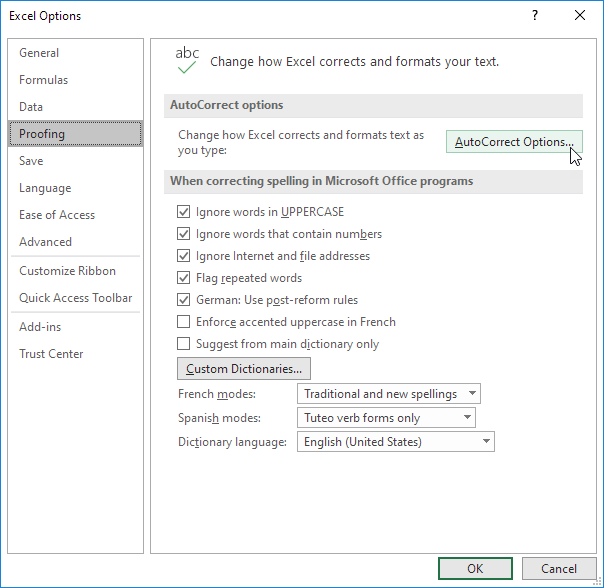Viewport: 604px width, 588px height.
Task: Open Ease of Access settings
Action: (75, 215)
